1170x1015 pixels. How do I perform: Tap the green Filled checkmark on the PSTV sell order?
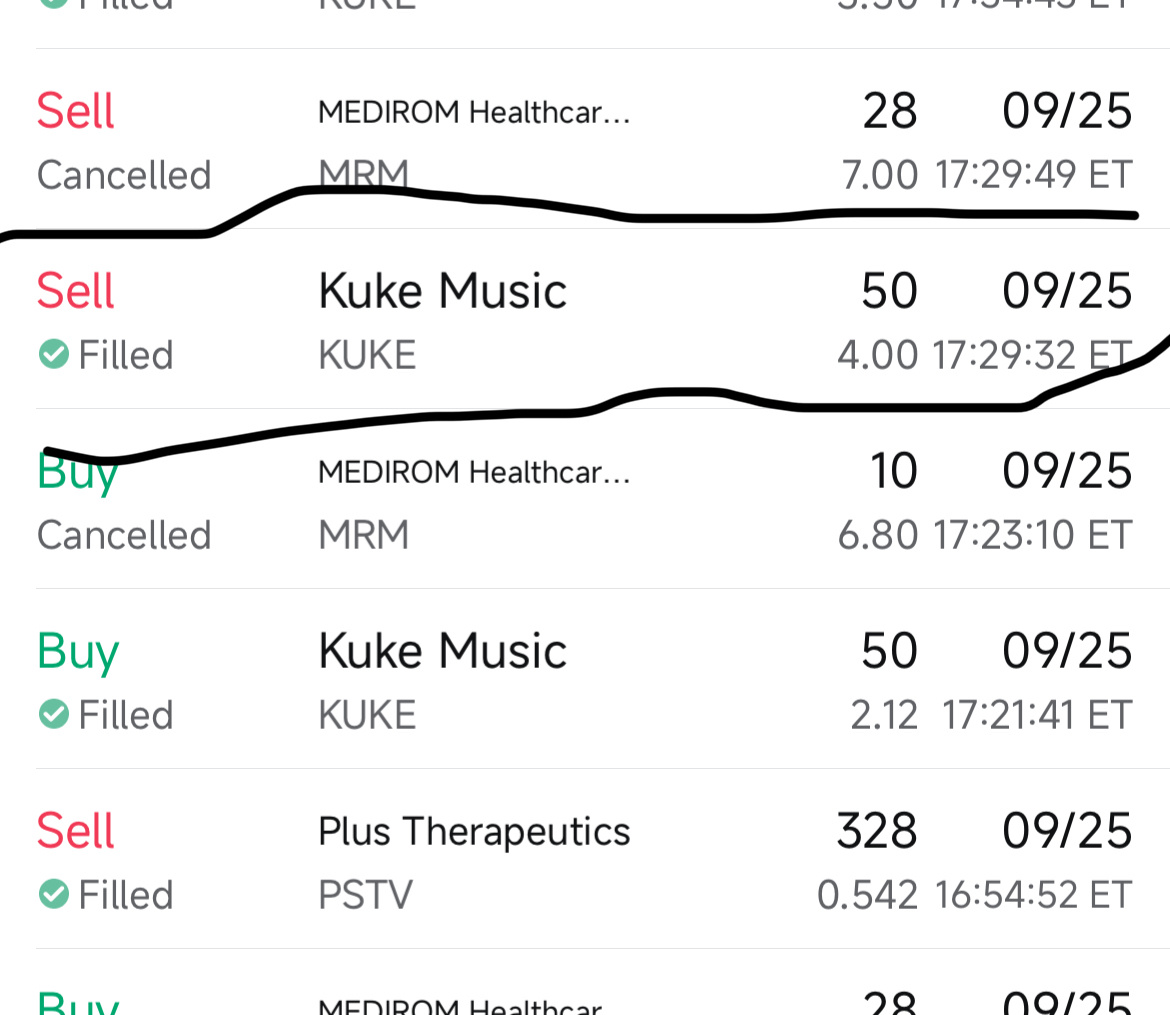[x=54, y=894]
